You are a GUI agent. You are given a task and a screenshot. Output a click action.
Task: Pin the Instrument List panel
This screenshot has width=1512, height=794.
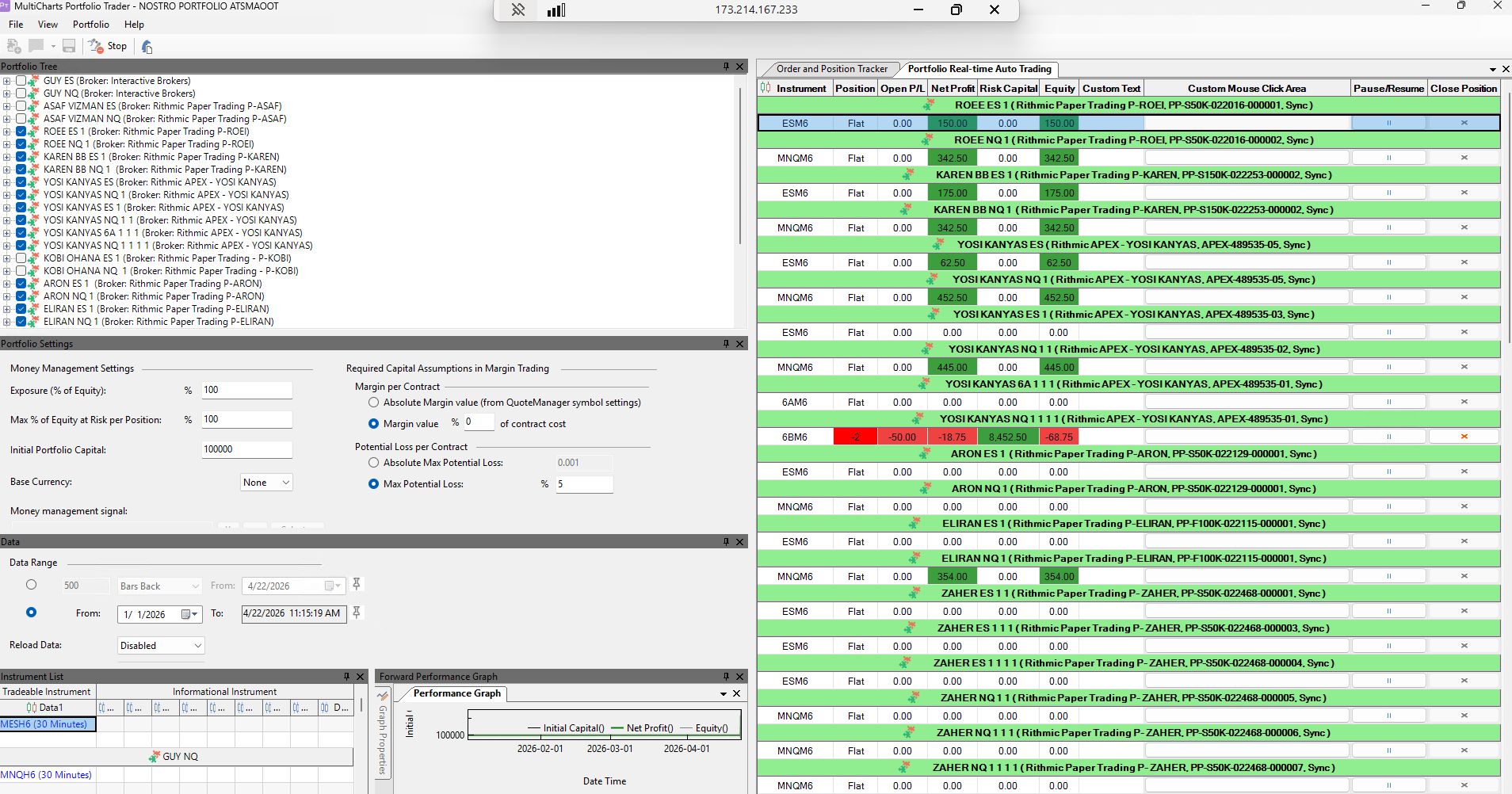346,677
